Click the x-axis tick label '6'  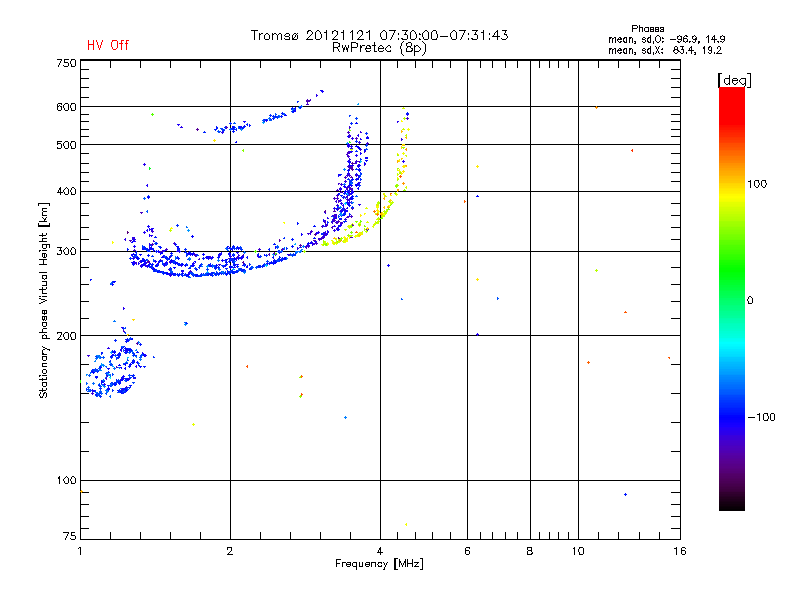click(467, 551)
